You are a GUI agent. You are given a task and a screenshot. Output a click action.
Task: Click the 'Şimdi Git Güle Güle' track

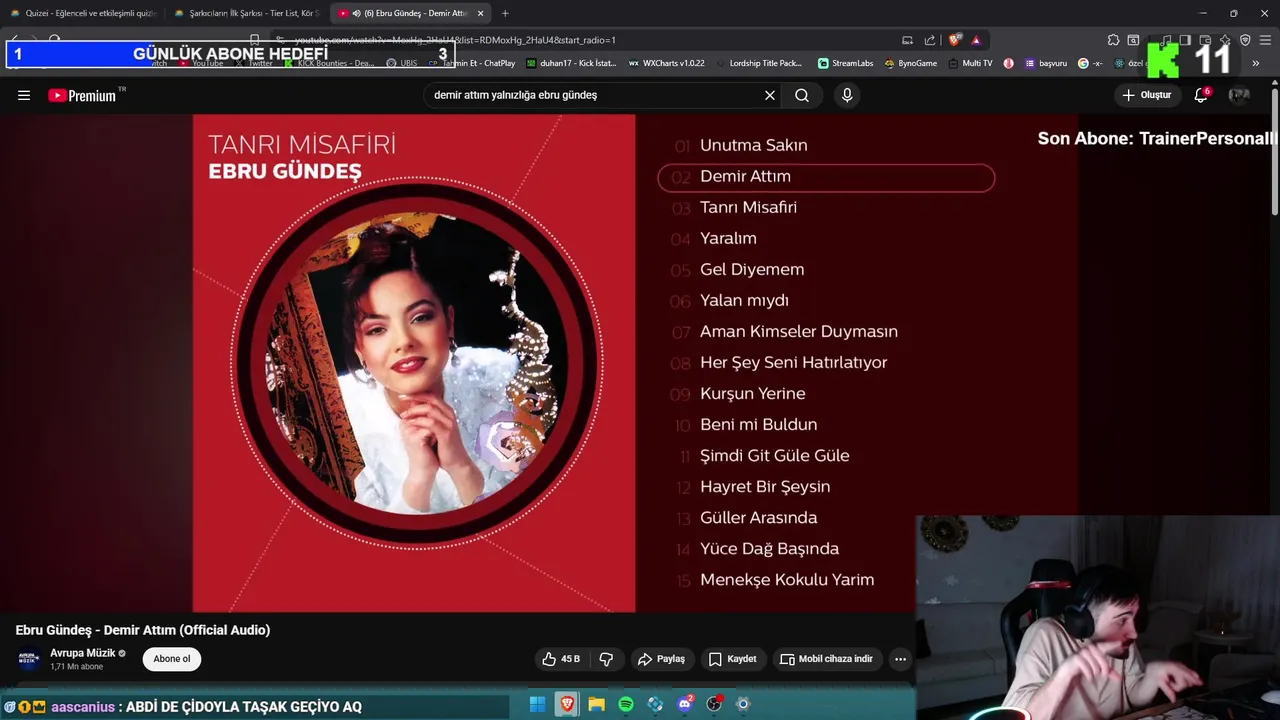point(775,455)
